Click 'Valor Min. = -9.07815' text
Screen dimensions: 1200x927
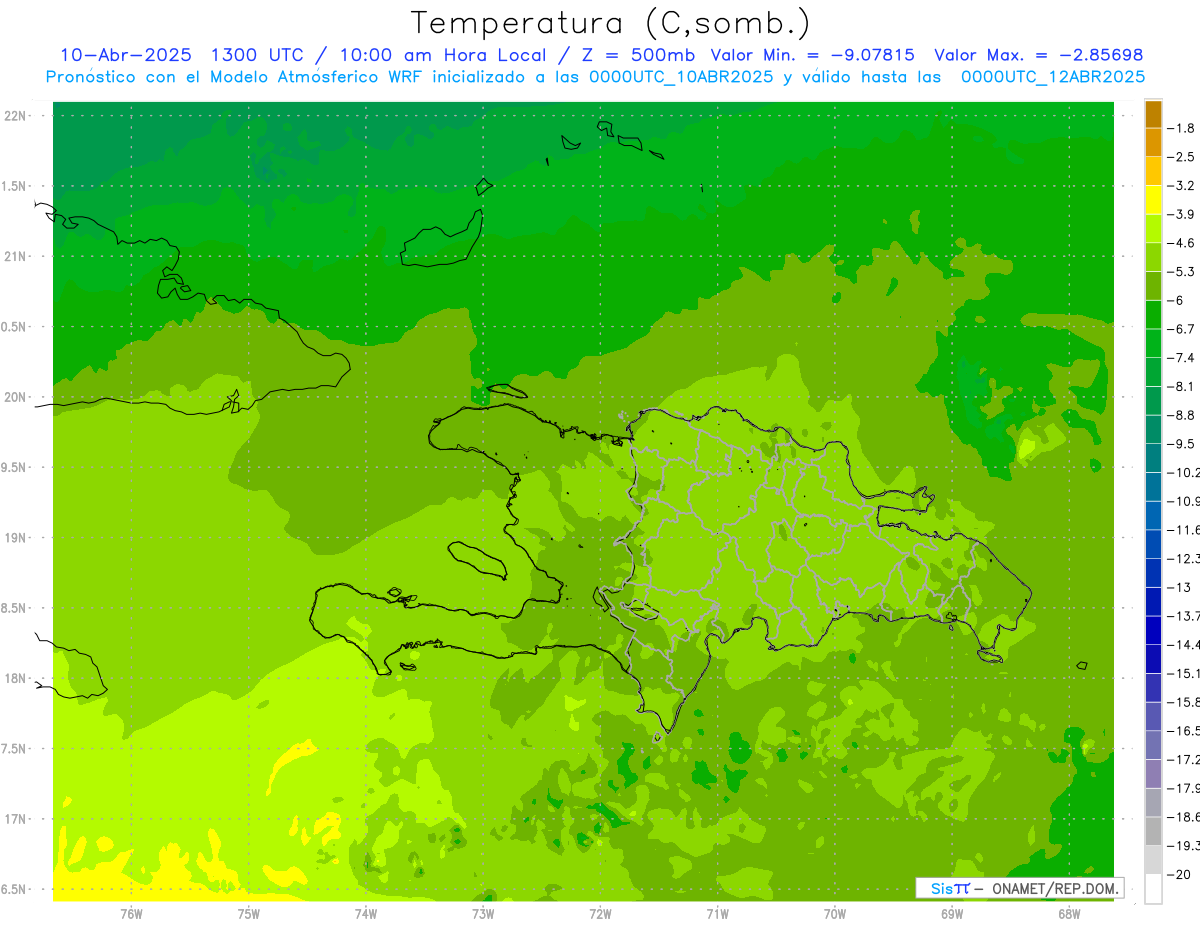coord(813,55)
